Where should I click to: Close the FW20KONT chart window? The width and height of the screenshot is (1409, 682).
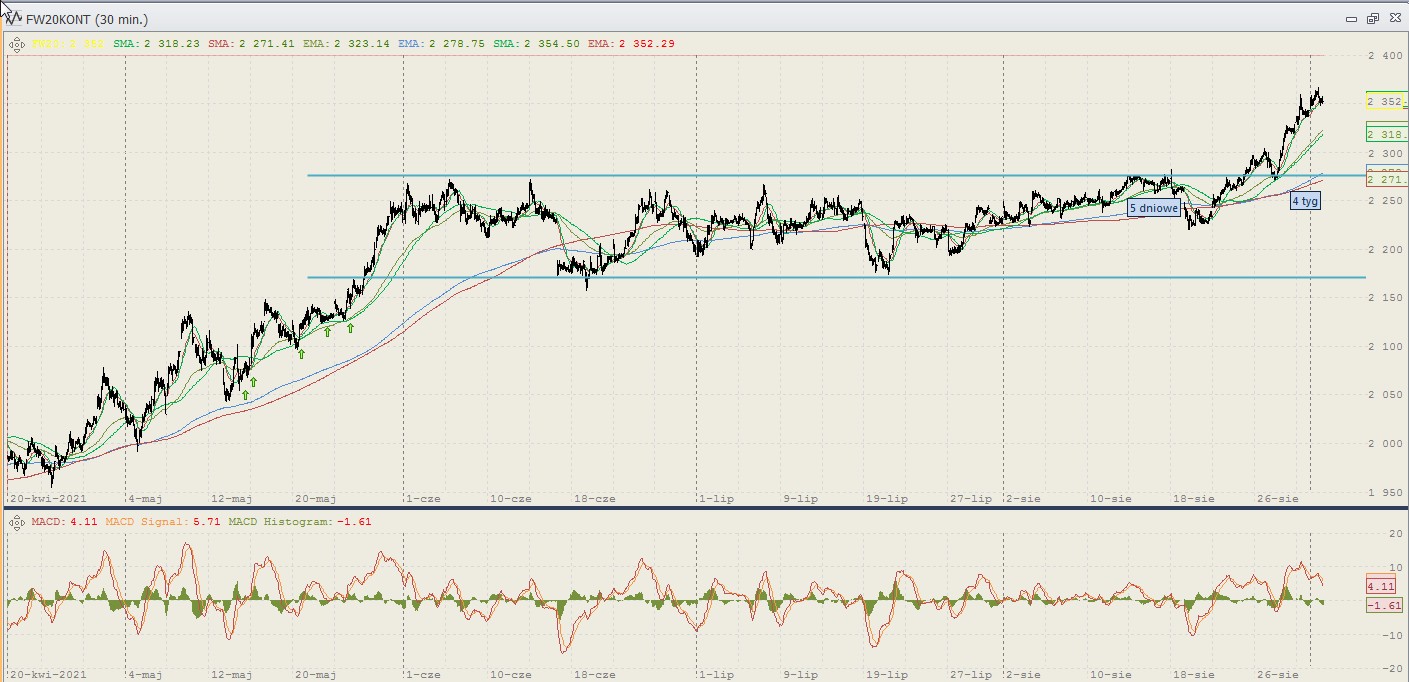tap(1393, 18)
